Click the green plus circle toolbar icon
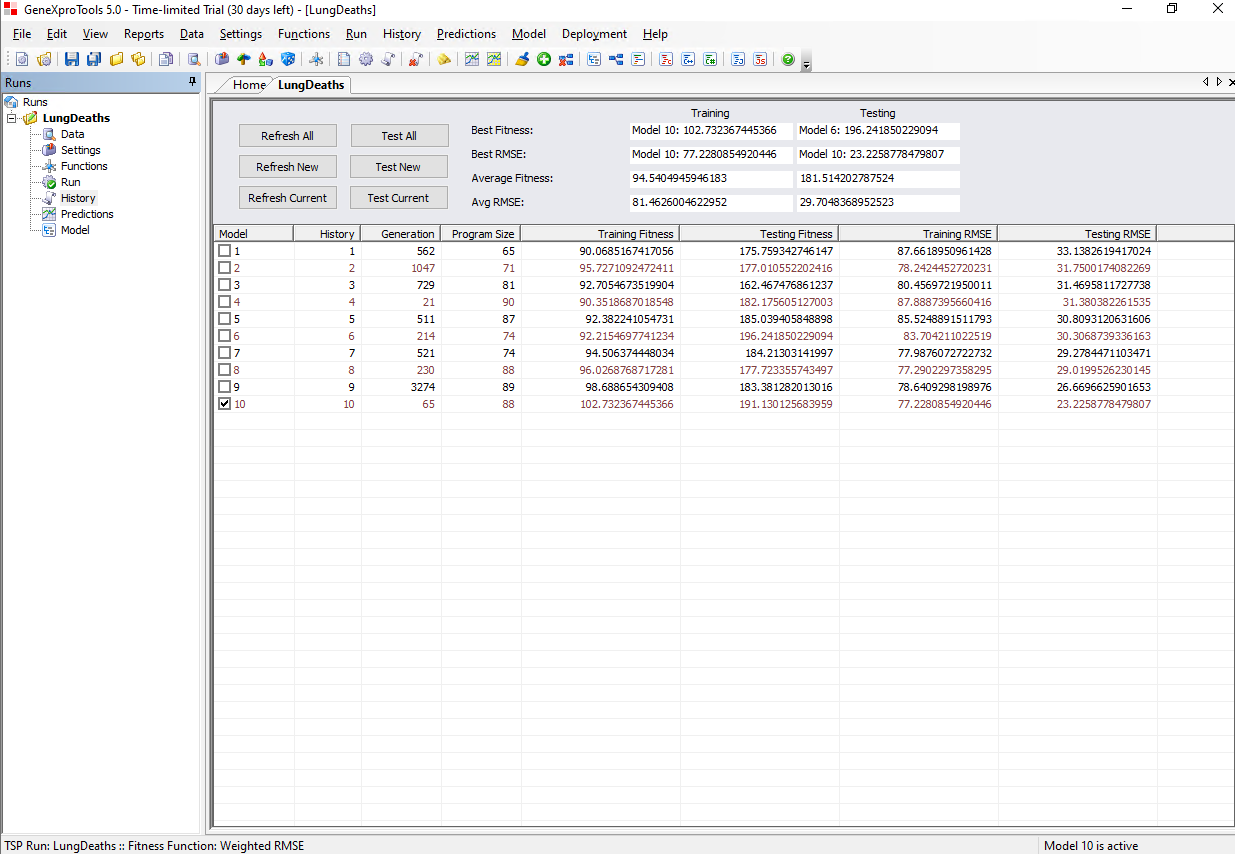Screen dimensions: 1235x854 point(544,60)
